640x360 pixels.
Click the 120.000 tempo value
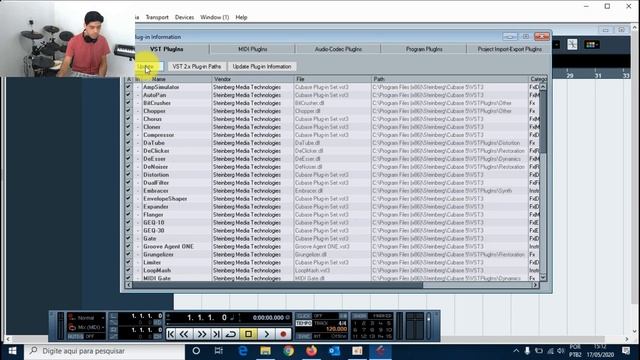point(336,329)
